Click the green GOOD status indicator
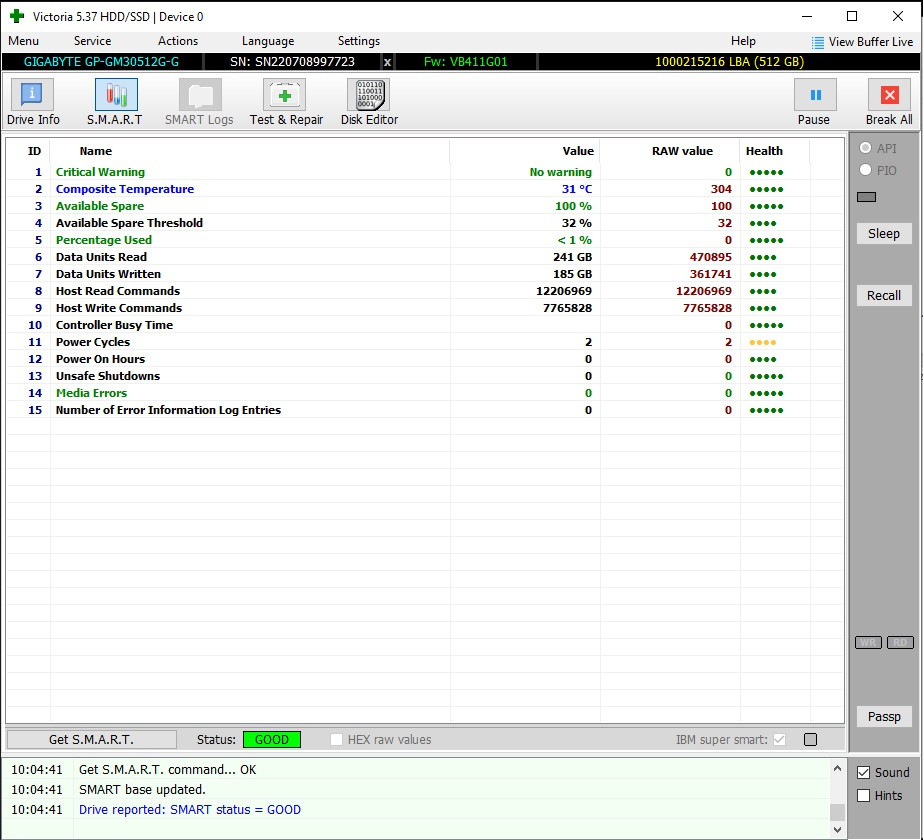Image resolution: width=923 pixels, height=840 pixels. tap(271, 740)
